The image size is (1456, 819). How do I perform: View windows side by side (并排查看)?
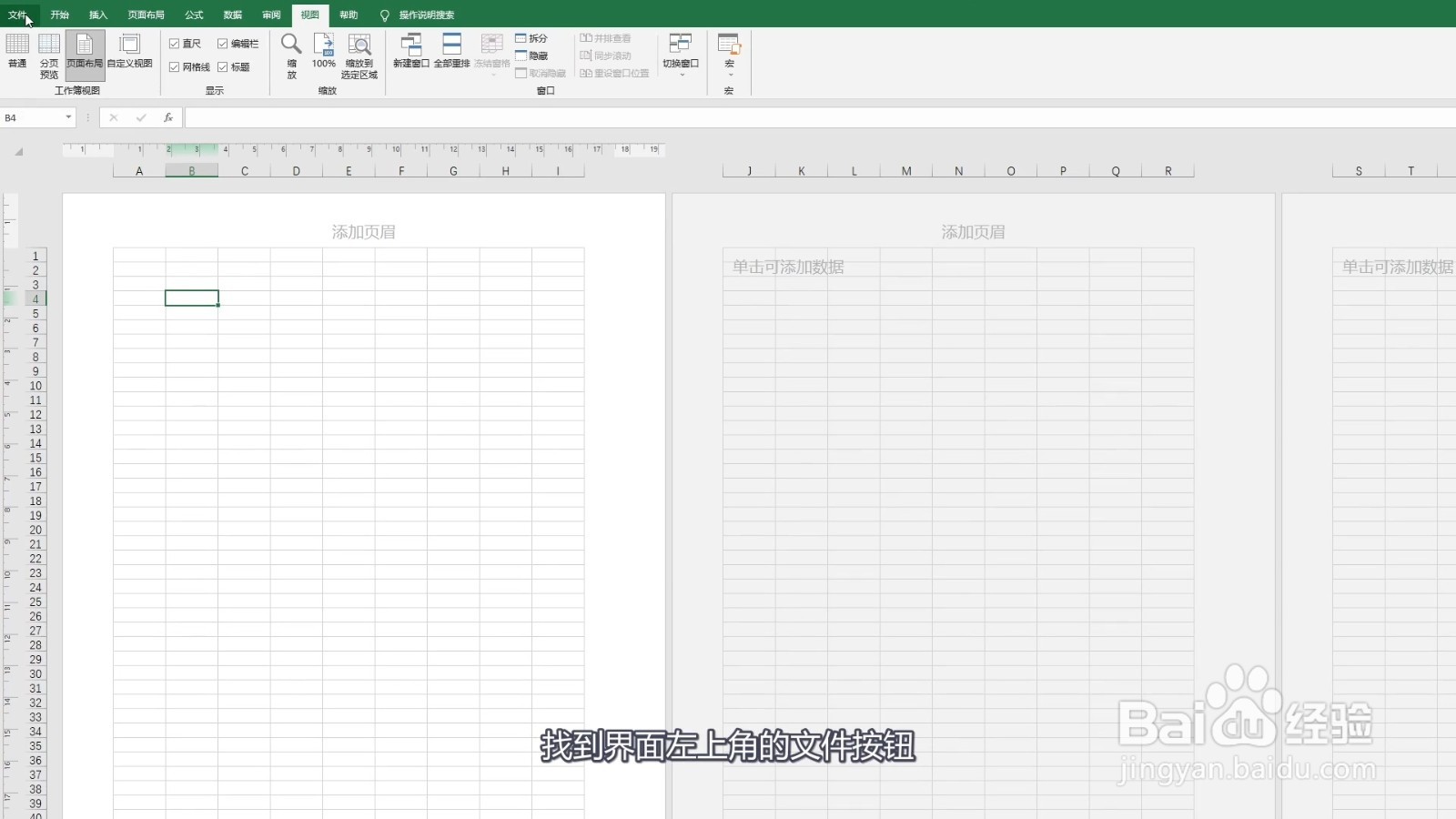(x=605, y=38)
